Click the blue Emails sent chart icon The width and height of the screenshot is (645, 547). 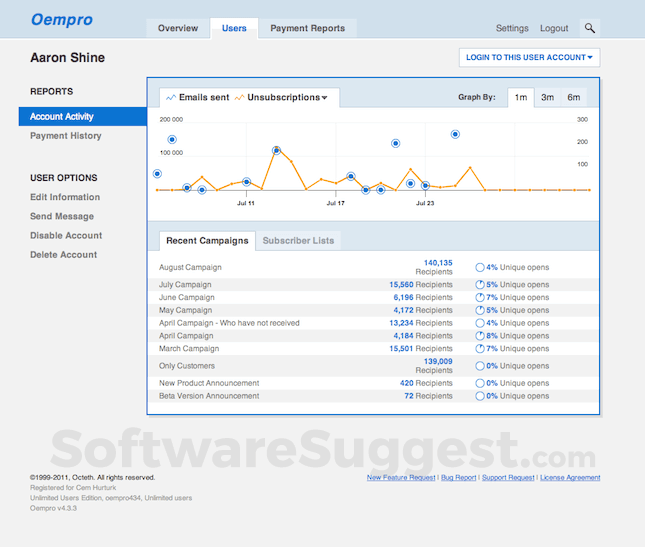click(x=171, y=98)
